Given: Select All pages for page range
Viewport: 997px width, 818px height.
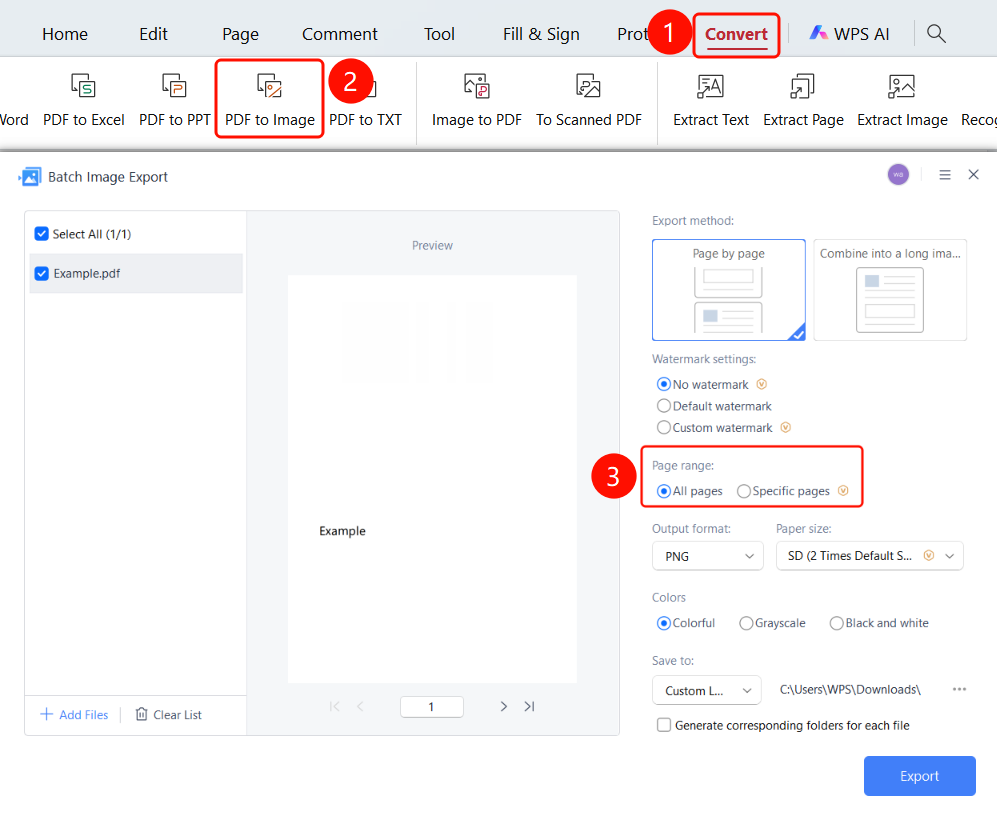Looking at the screenshot, I should point(664,491).
